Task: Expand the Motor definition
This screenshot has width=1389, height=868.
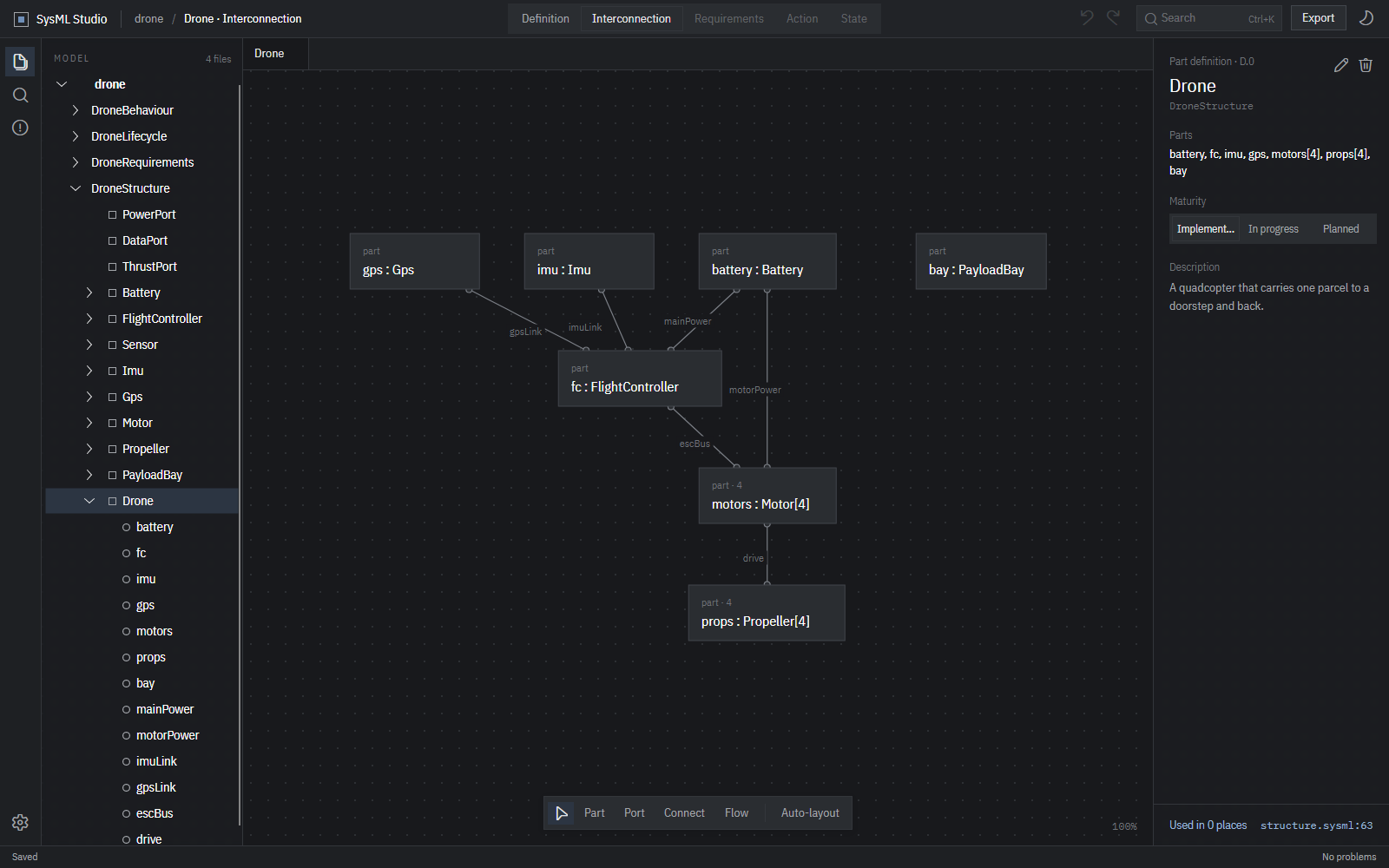Action: point(89,423)
